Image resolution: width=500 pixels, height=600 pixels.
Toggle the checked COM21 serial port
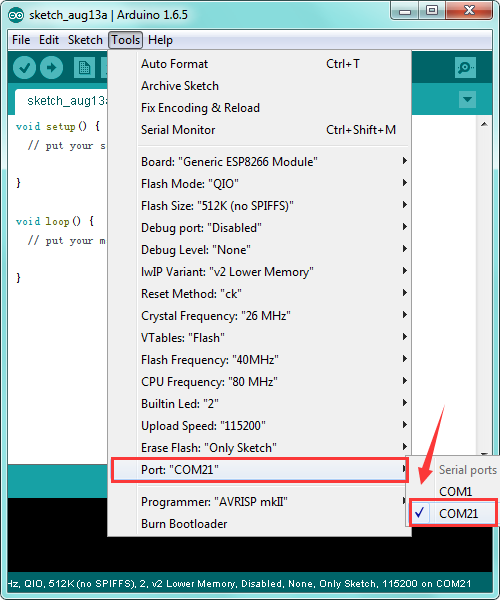[x=453, y=513]
